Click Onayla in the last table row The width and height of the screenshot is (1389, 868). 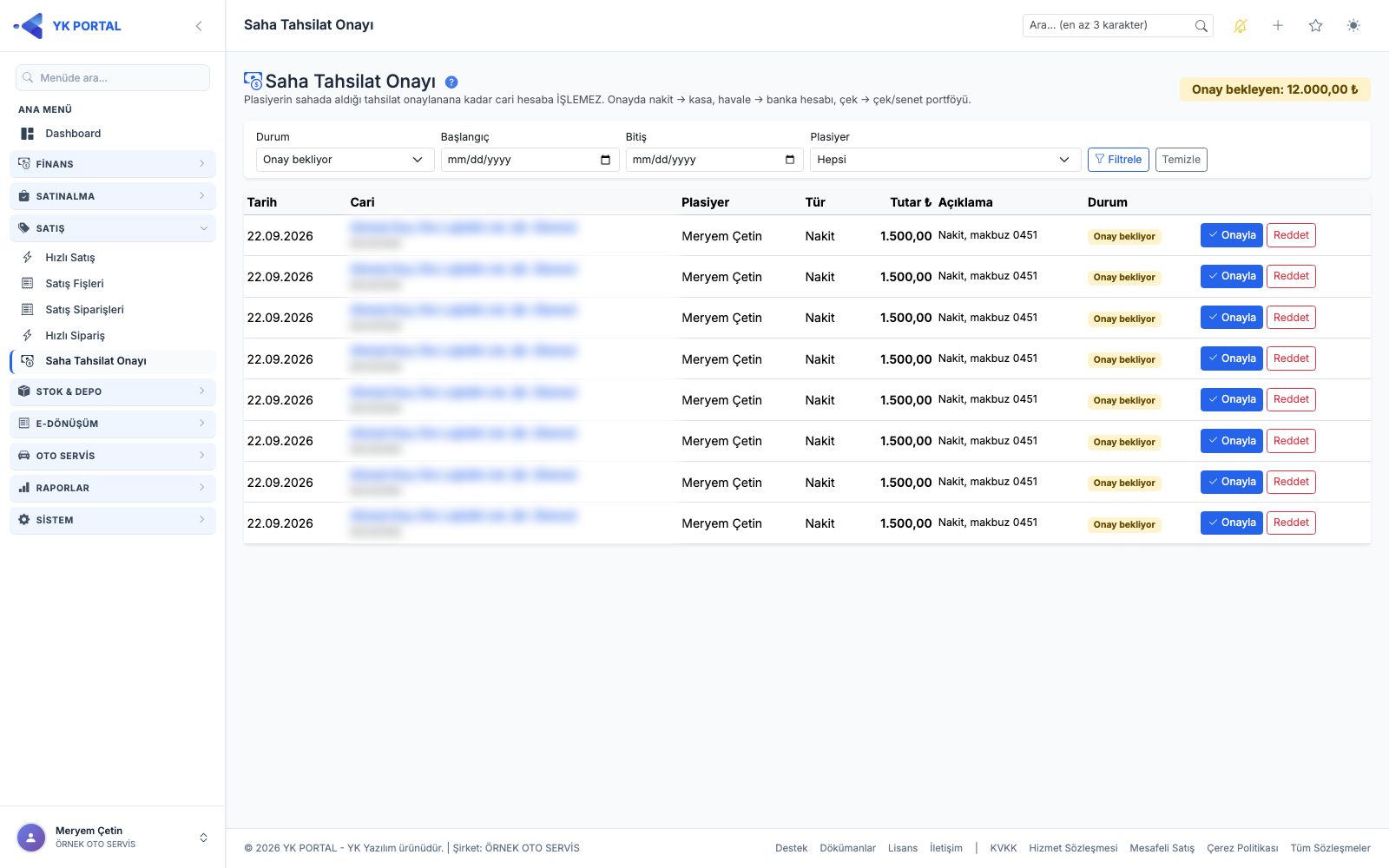[x=1231, y=523]
